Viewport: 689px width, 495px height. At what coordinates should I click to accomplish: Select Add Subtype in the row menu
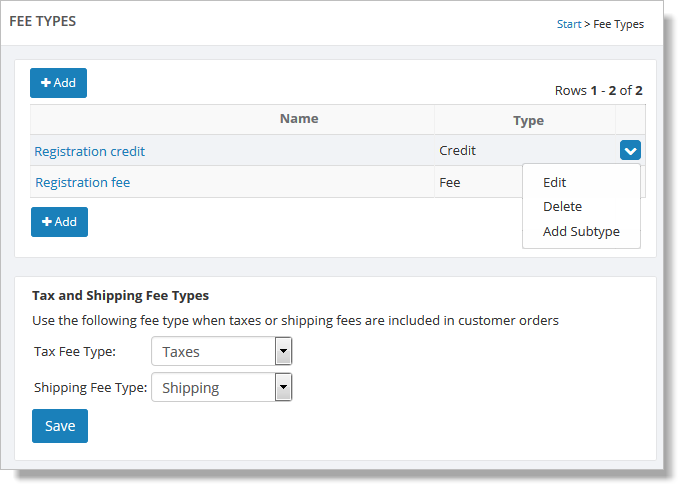coord(581,232)
